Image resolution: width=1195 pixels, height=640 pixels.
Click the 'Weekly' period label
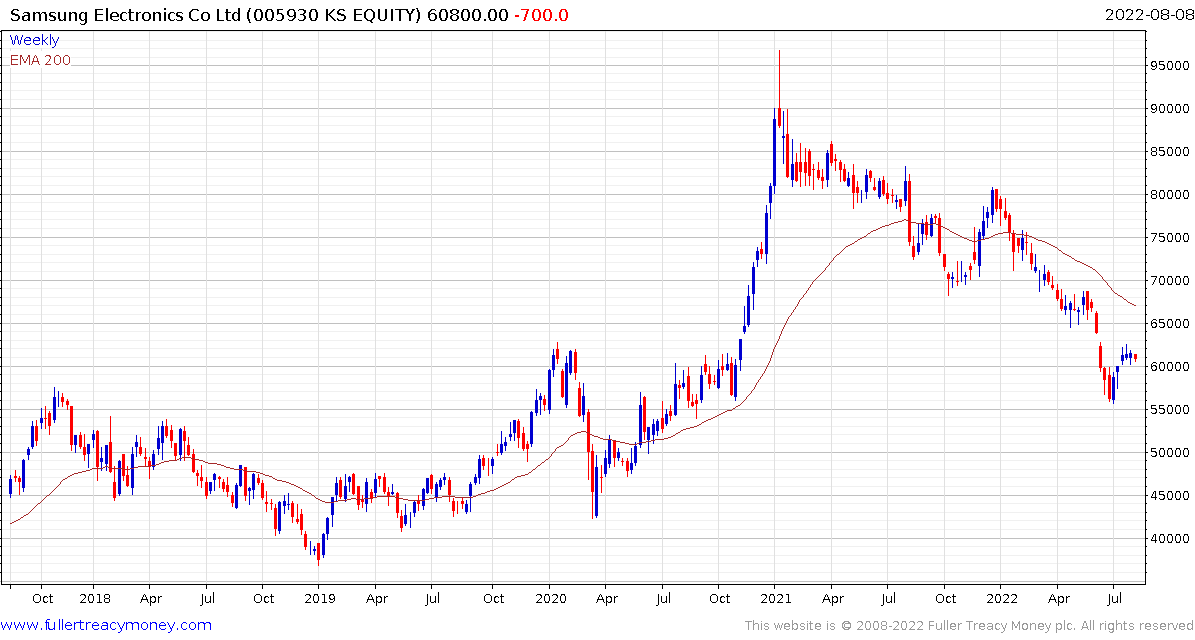tap(34, 40)
